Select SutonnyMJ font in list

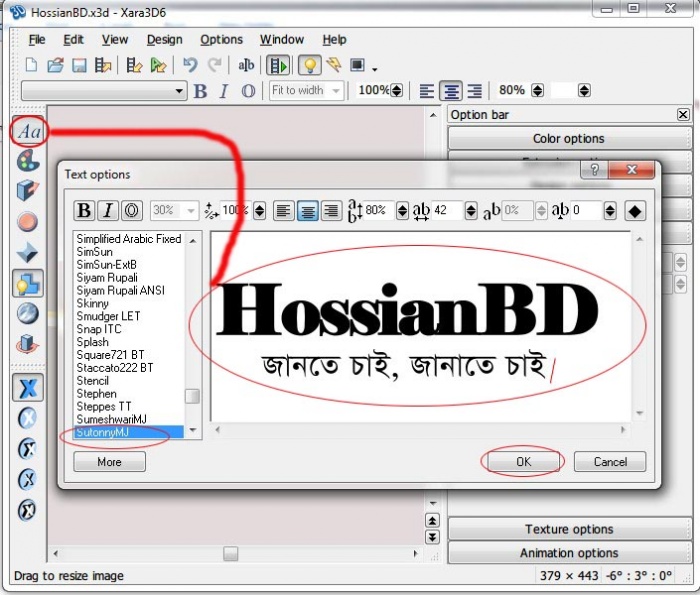(x=129, y=432)
